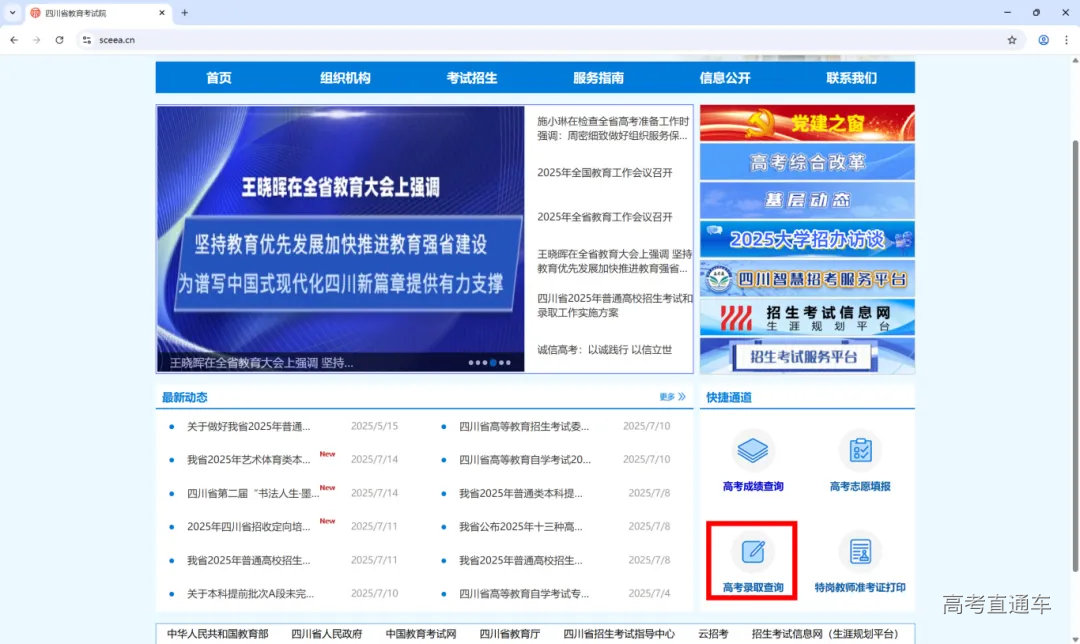Open Chrome three-dot menu
The image size is (1080, 644).
pos(1066,40)
